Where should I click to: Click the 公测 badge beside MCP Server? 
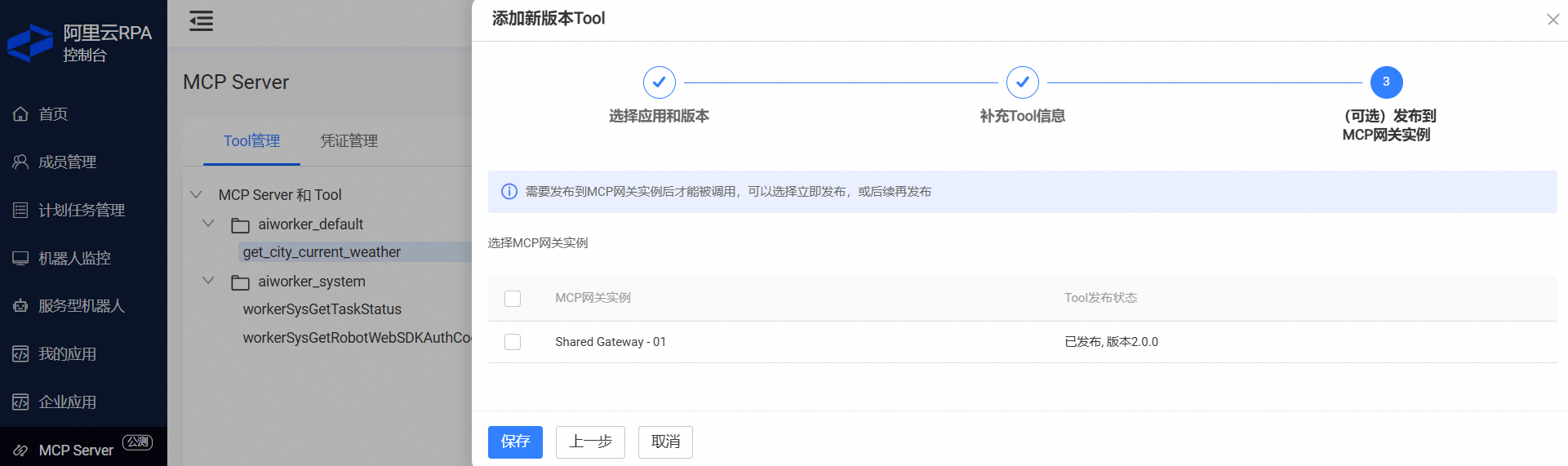click(x=137, y=442)
